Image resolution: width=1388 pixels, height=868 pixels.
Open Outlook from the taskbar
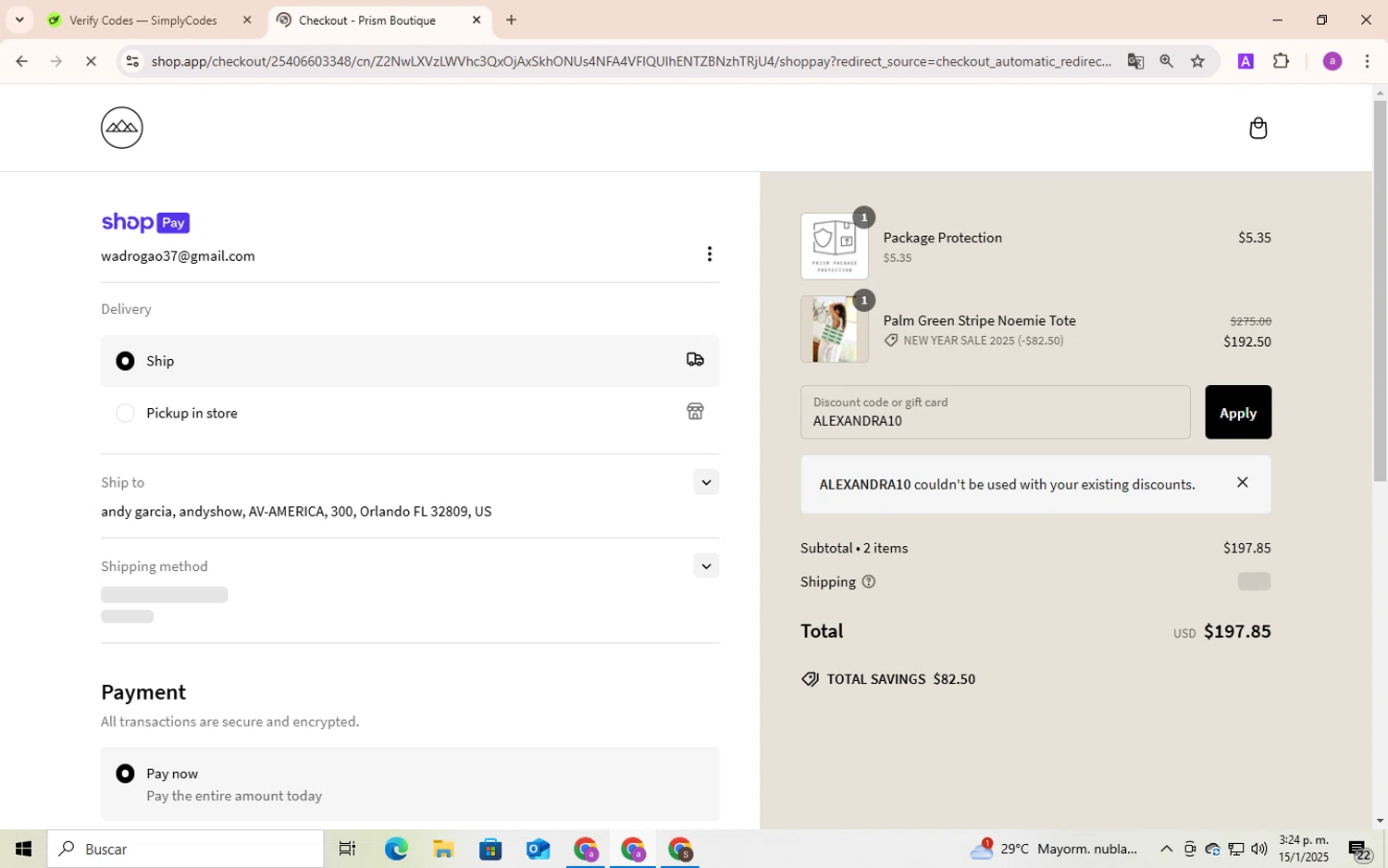(x=538, y=849)
